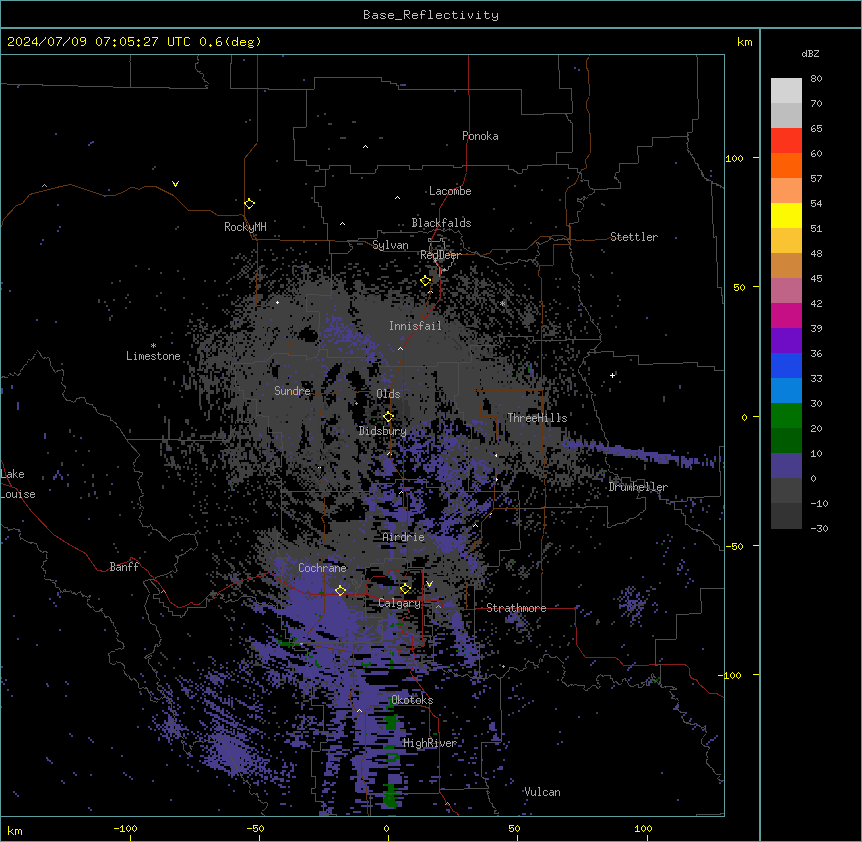Click the RedDeer city label
This screenshot has width=862, height=842.
tap(440, 255)
